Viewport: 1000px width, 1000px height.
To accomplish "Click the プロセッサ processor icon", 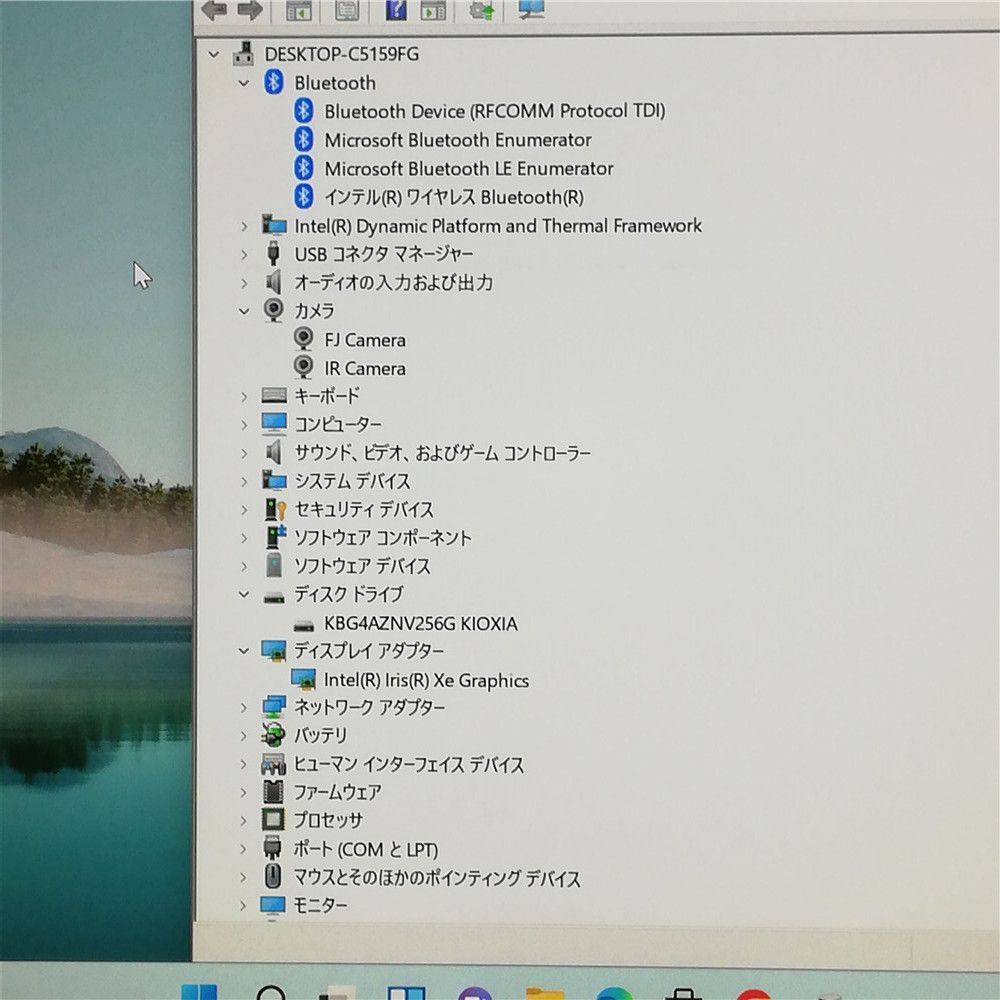I will click(x=274, y=820).
